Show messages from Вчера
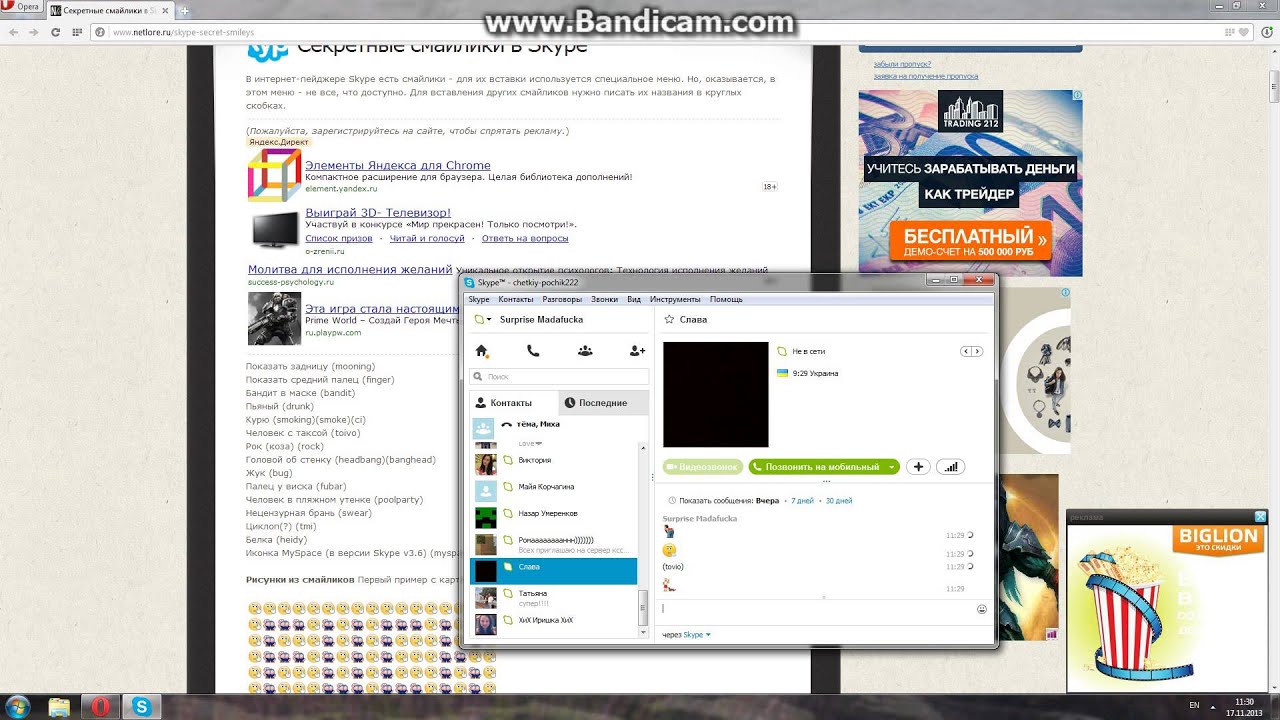Image resolution: width=1280 pixels, height=720 pixels. (767, 500)
